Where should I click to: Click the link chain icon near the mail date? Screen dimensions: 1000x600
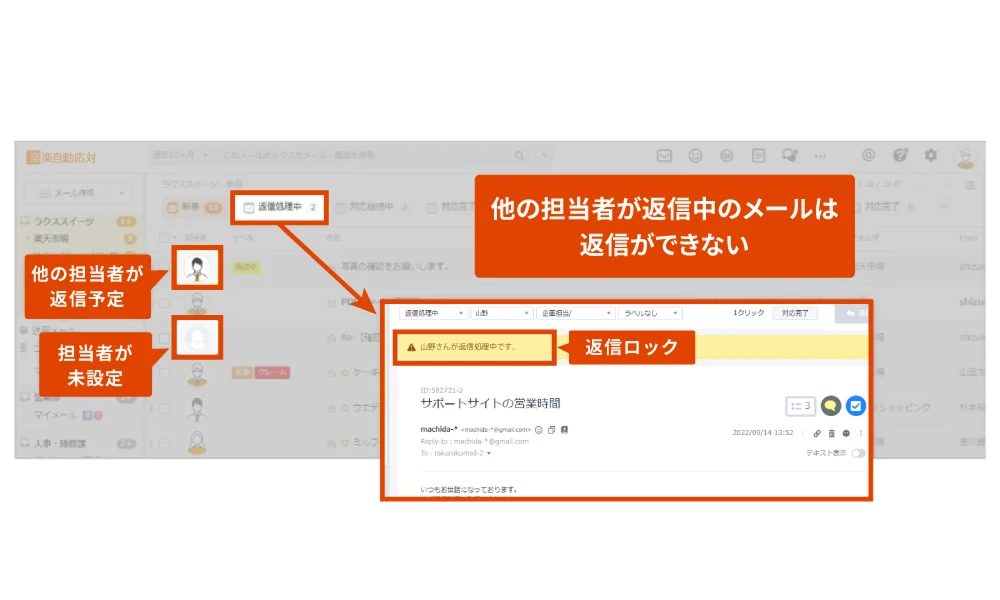817,433
